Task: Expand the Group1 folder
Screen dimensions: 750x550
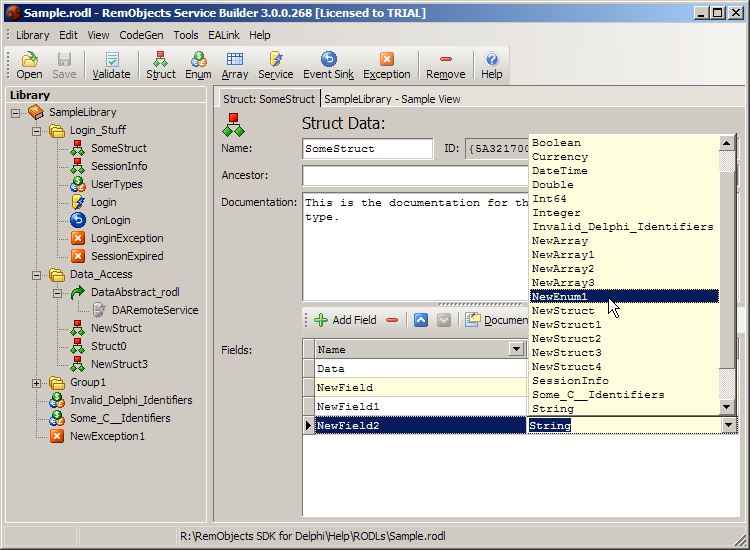Action: (x=36, y=384)
